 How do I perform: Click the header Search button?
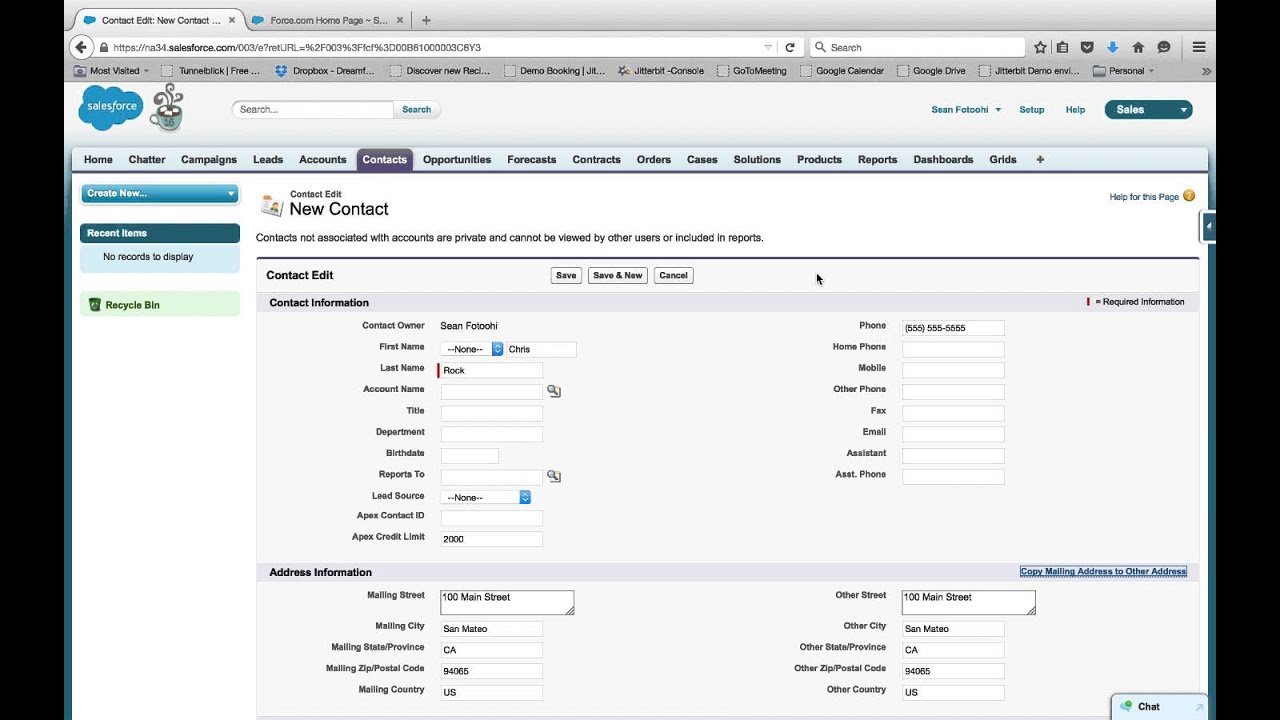416,110
